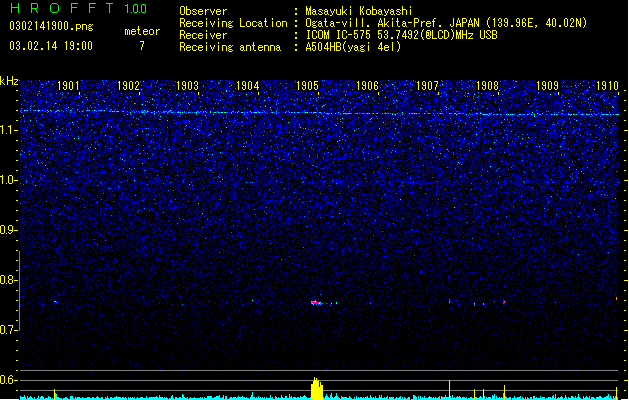Click the strong red meteor echo near 1905

click(x=317, y=303)
